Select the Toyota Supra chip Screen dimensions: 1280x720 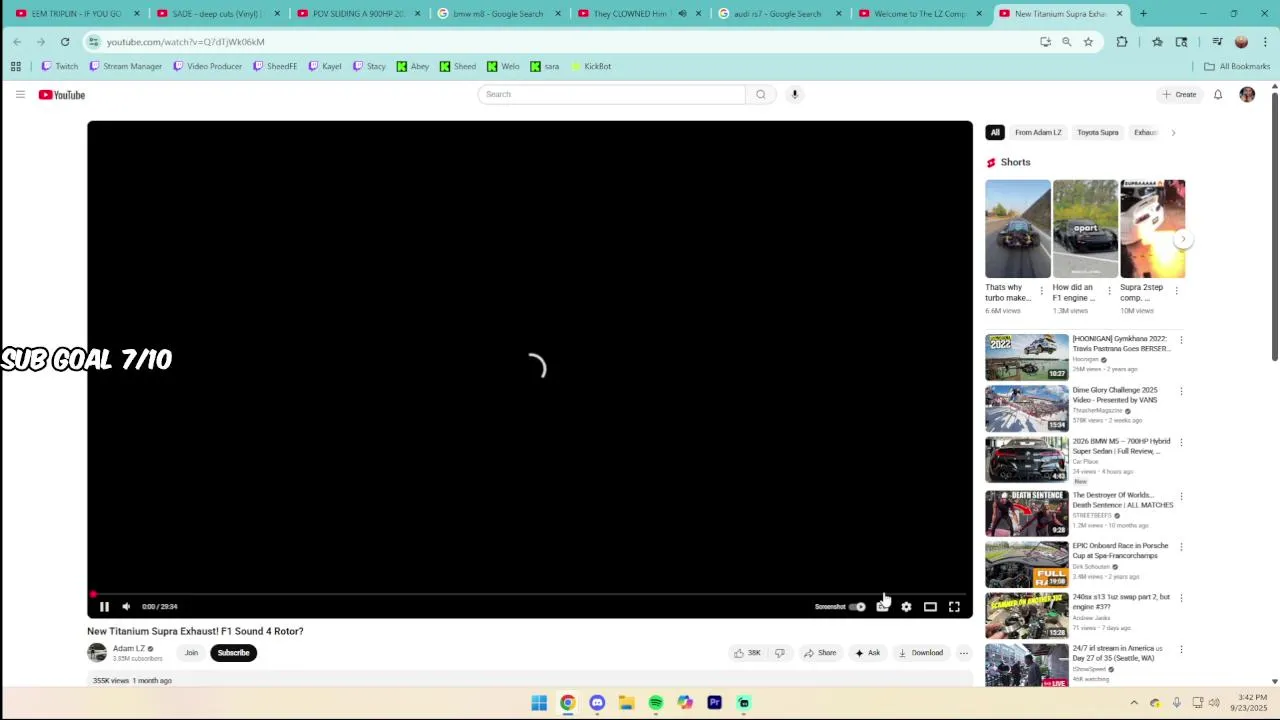click(1097, 132)
